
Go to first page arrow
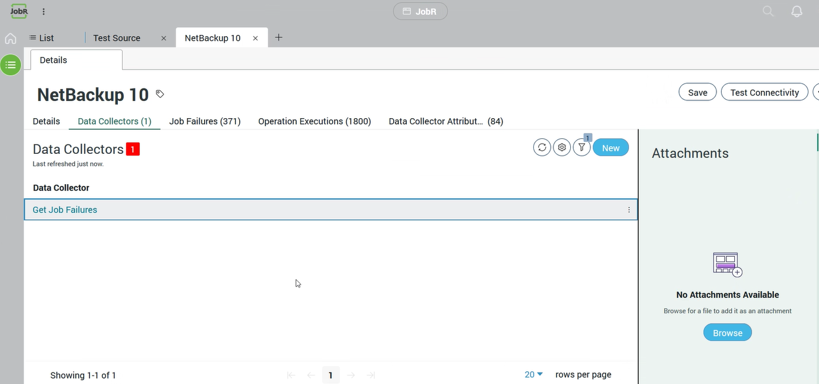pyautogui.click(x=291, y=375)
